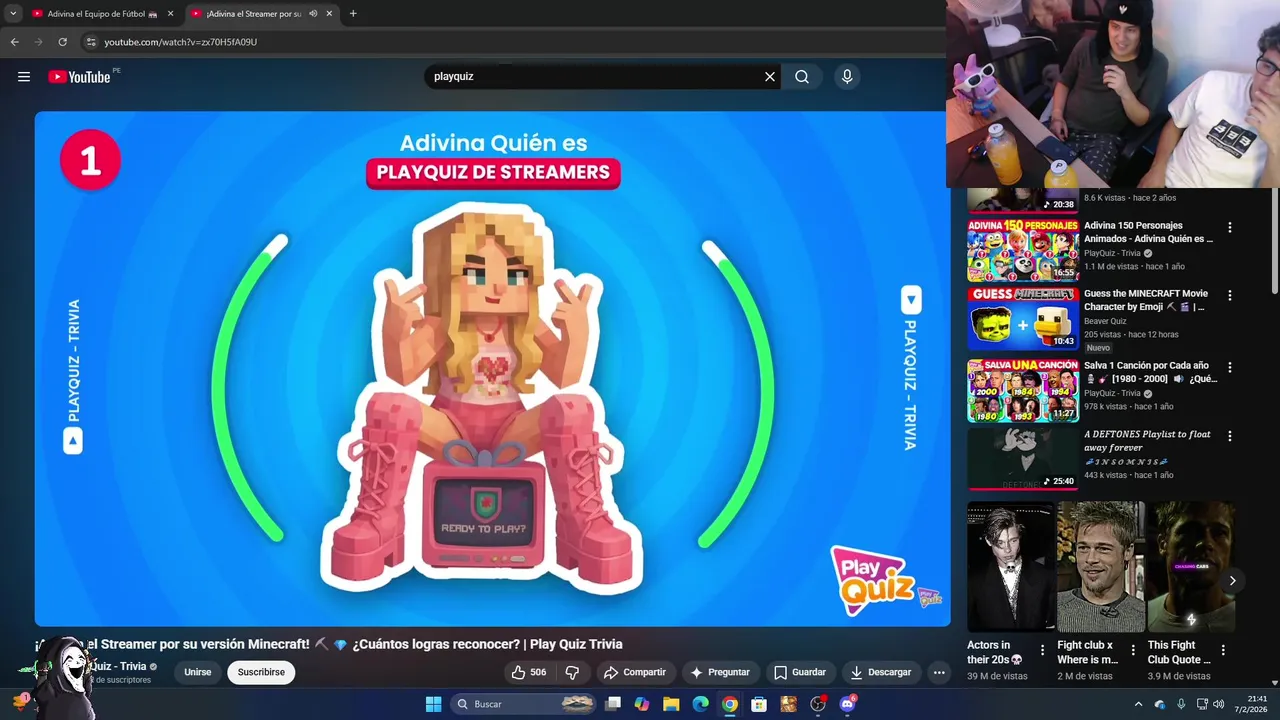Download video with Descargar button
Viewport: 1280px width, 720px height.
881,672
